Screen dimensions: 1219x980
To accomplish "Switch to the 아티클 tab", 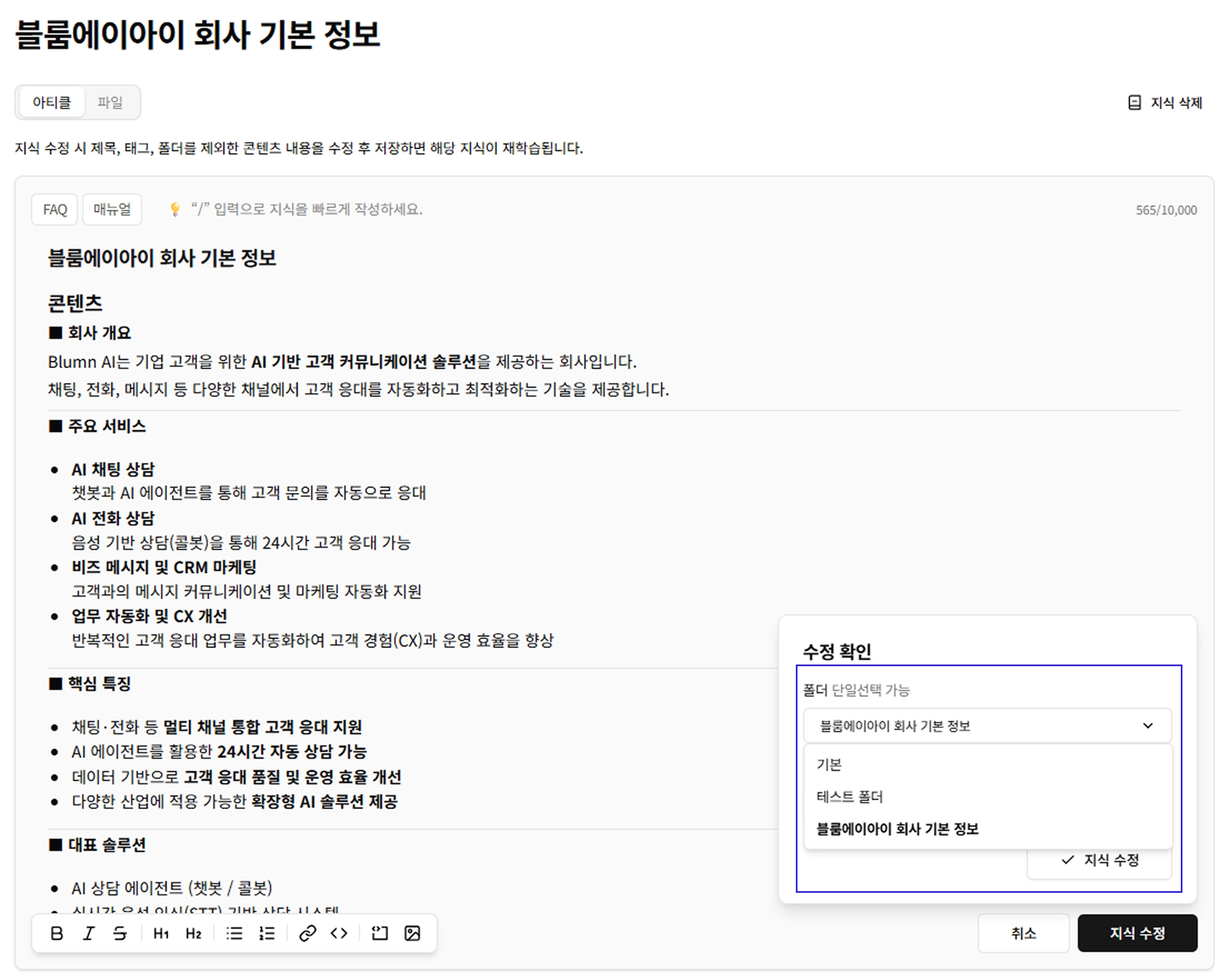I will pyautogui.click(x=52, y=102).
